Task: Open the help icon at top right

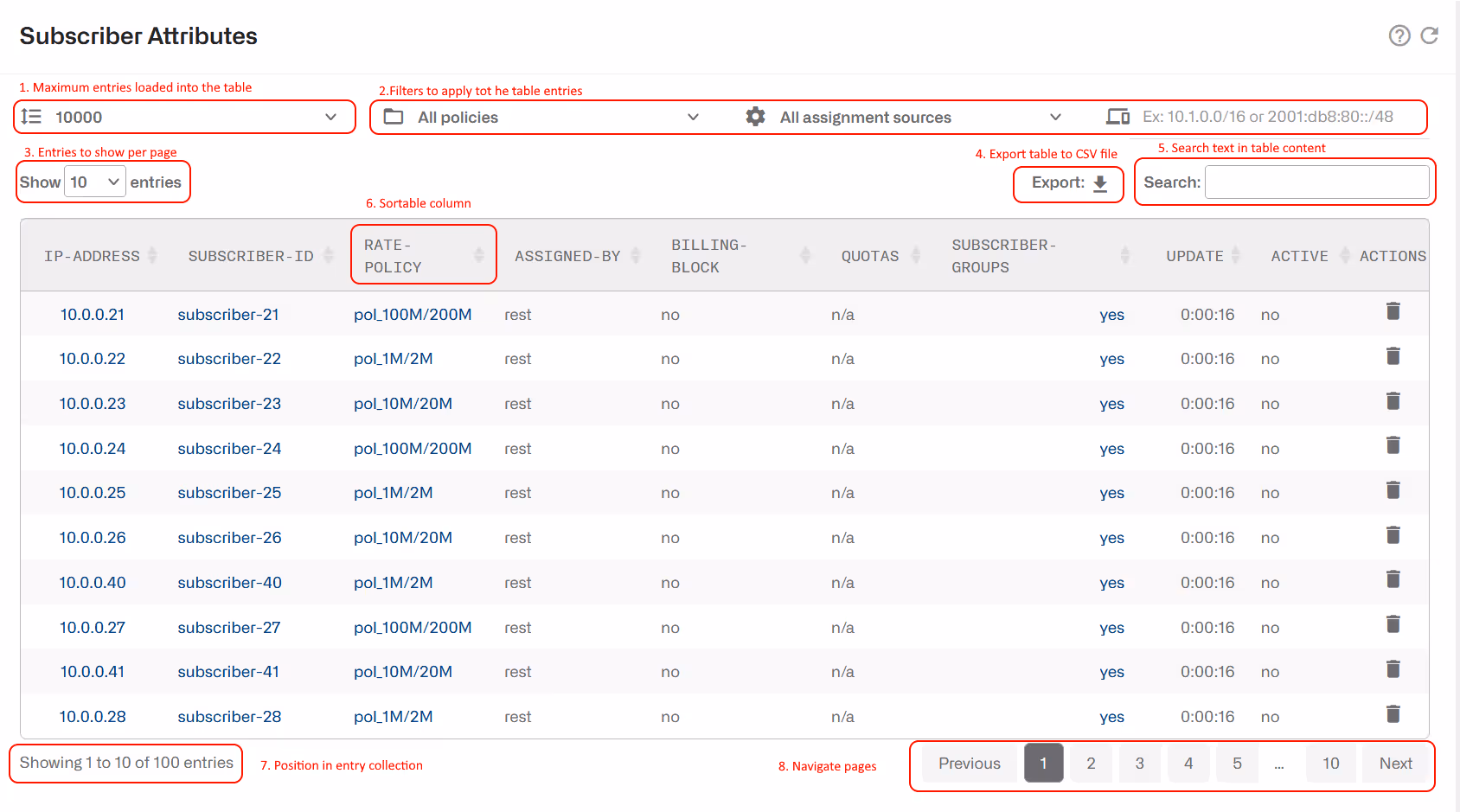Action: coord(1399,35)
